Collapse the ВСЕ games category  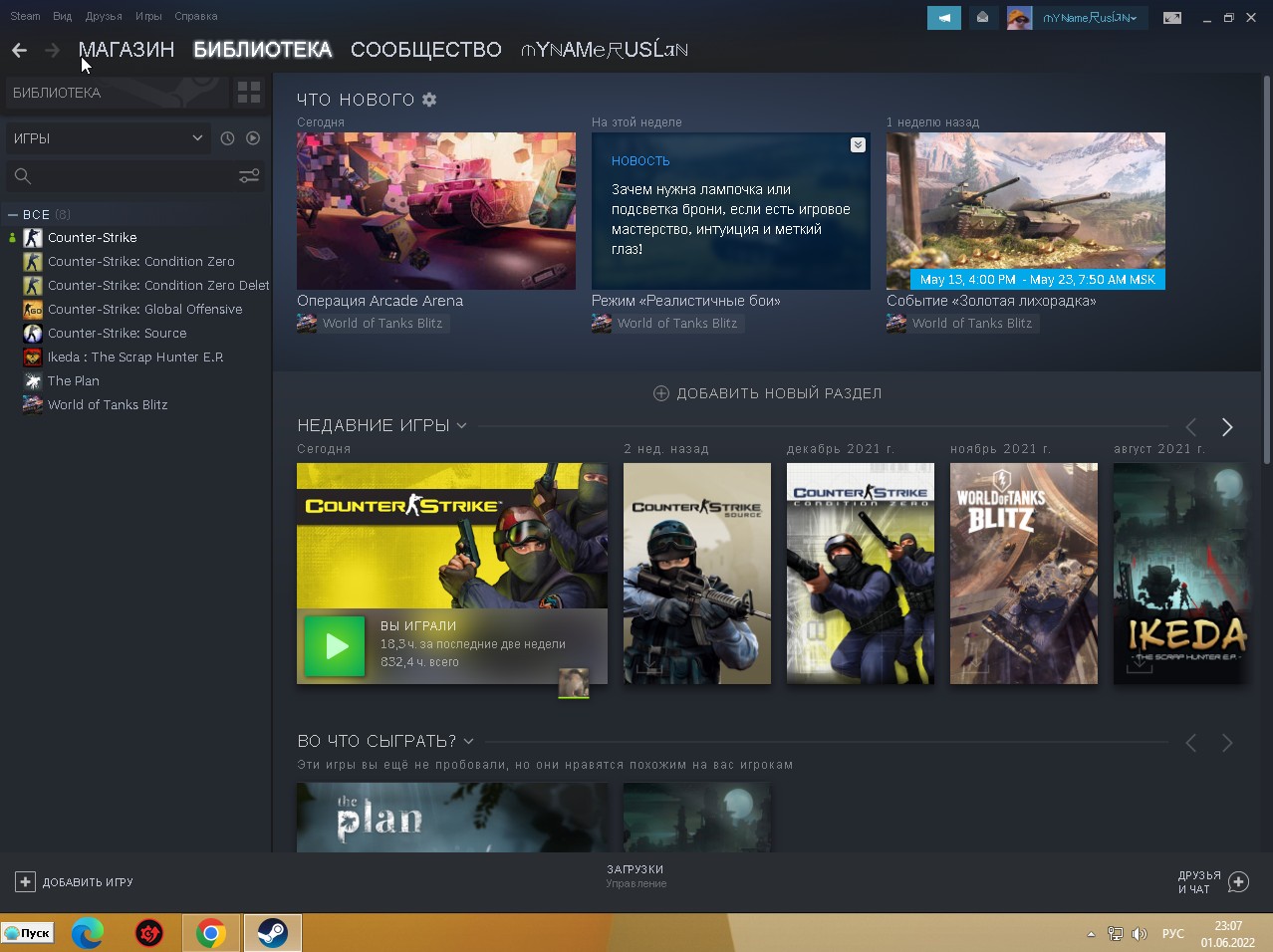pos(13,215)
